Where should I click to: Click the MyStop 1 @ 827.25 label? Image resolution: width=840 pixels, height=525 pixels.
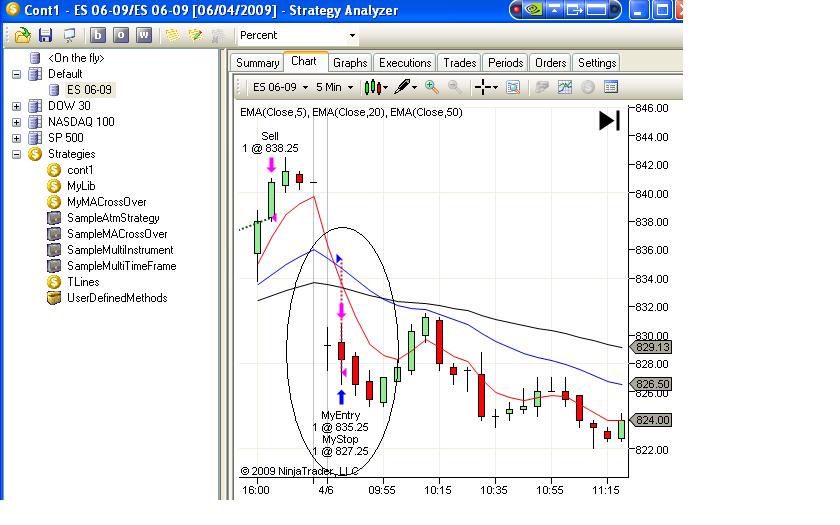point(340,445)
